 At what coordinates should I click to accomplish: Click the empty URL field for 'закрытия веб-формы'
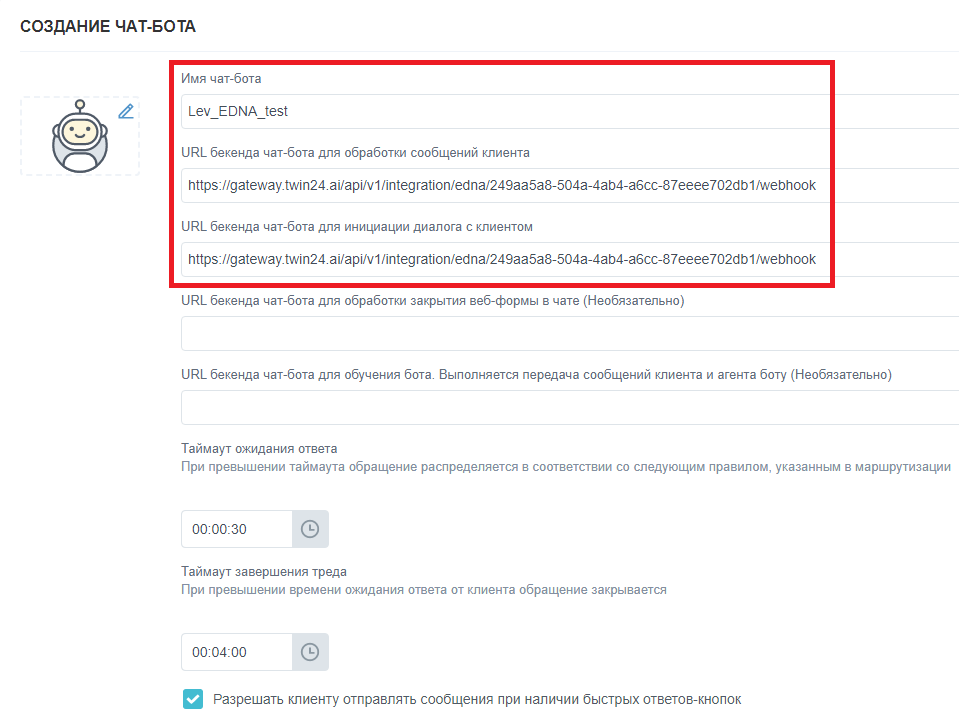click(570, 334)
